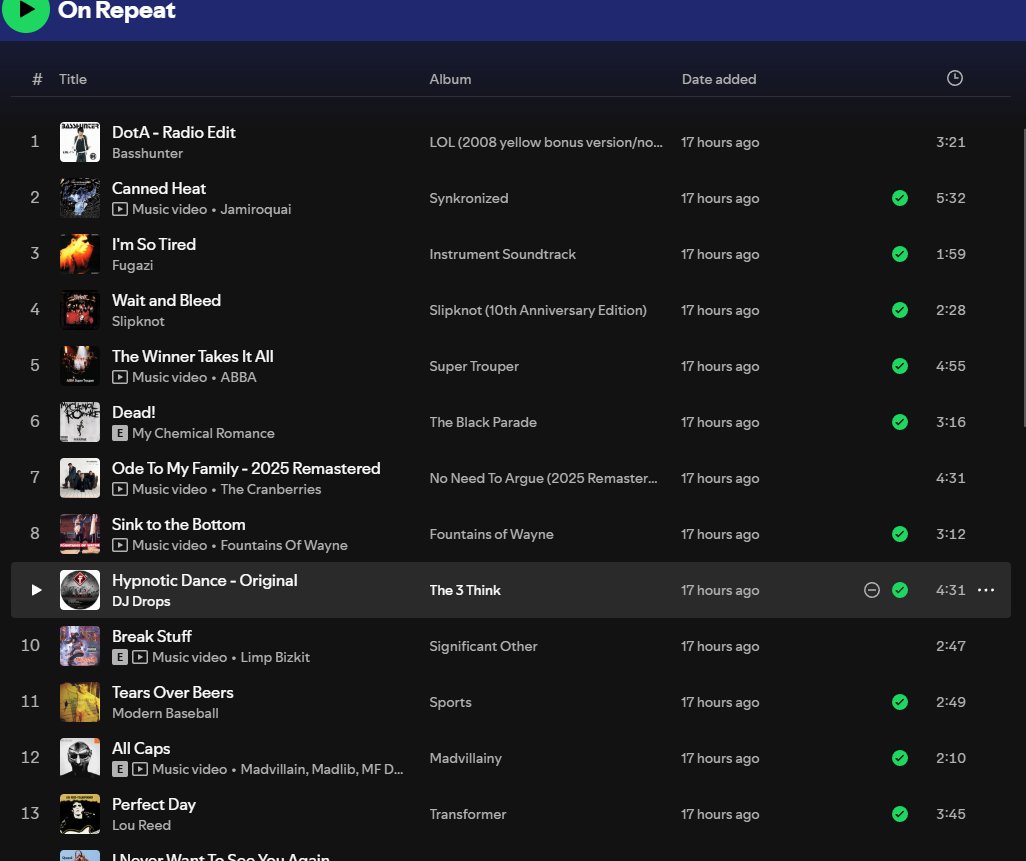
Task: Click the Ode To My Family cover
Action: (80, 478)
